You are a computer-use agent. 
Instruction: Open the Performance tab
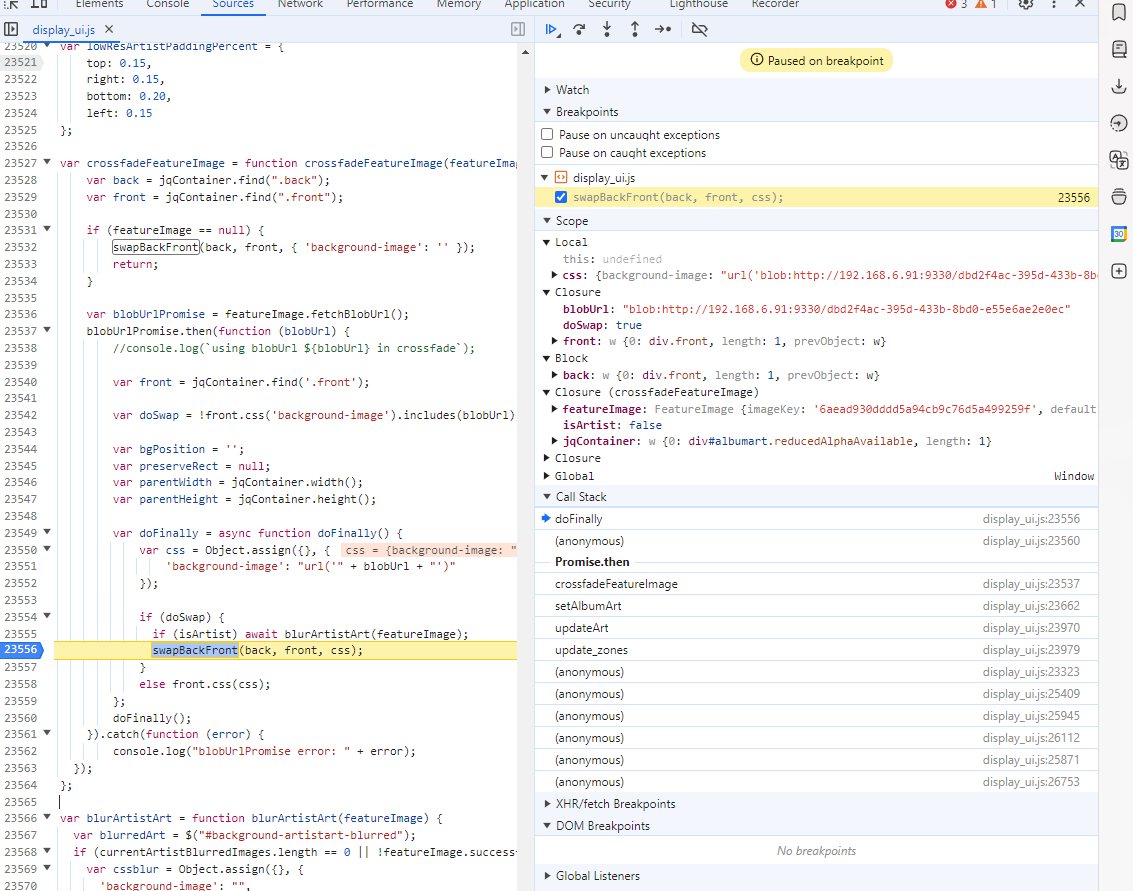[x=380, y=4]
